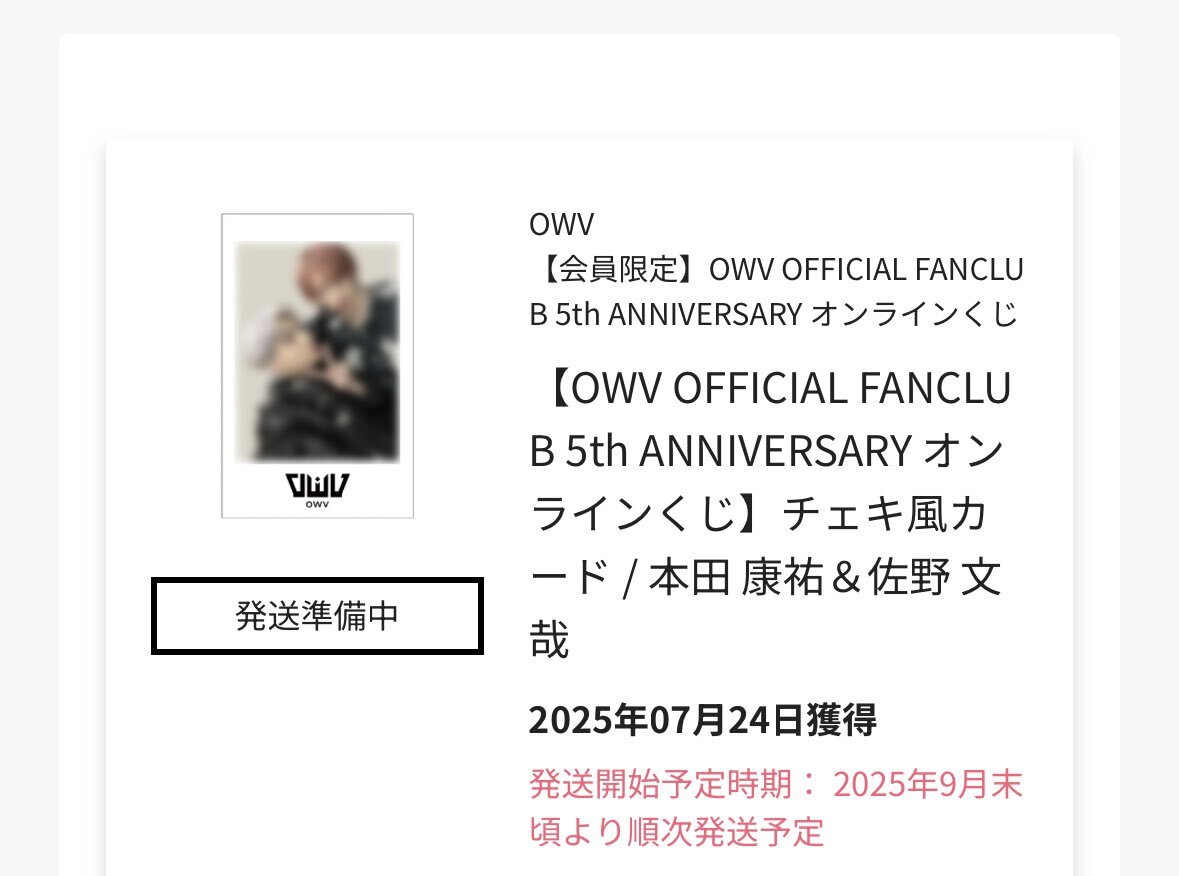This screenshot has height=876, width=1179.
Task: Click the small owv caption under logo
Action: pyautogui.click(x=317, y=505)
